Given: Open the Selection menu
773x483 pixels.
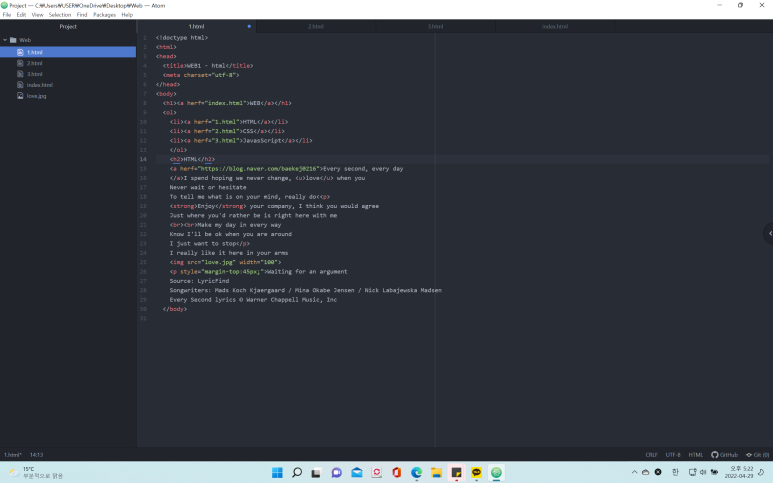Looking at the screenshot, I should pos(60,15).
